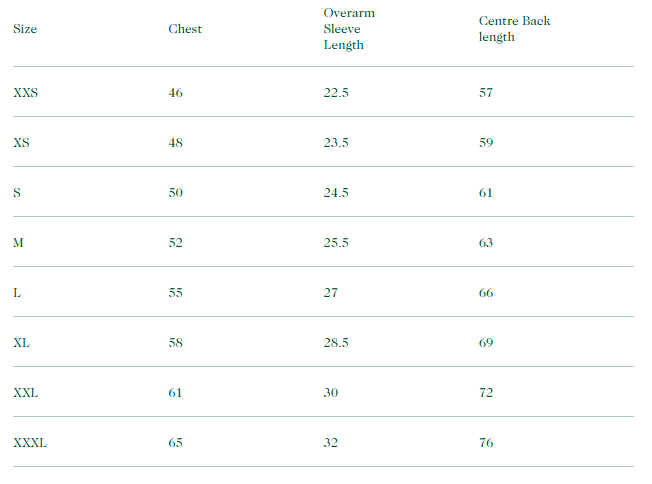Click the XXS size row label
Screen dimensions: 652x484
[x=26, y=93]
